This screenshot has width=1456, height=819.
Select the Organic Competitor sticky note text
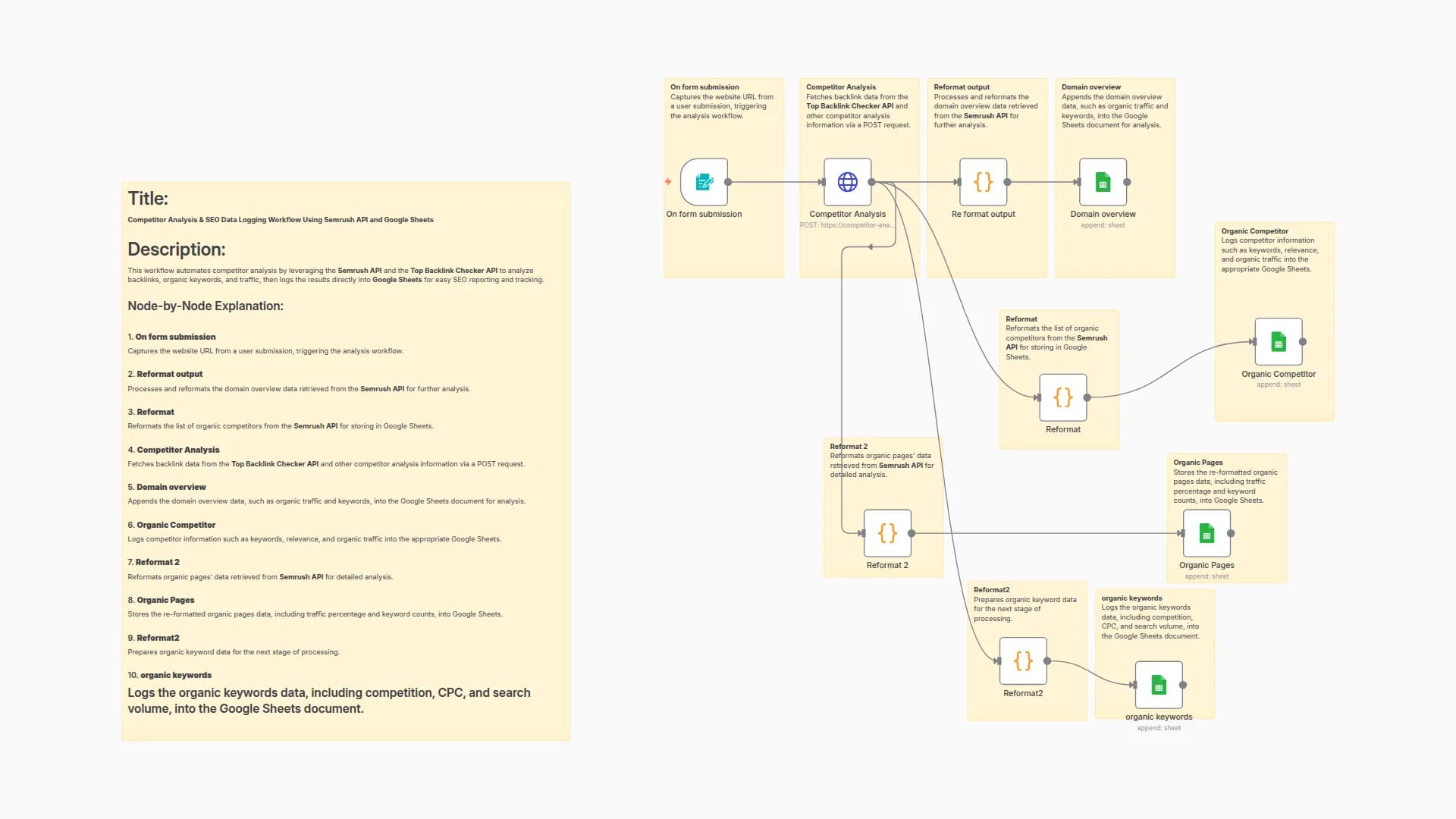pos(1269,255)
